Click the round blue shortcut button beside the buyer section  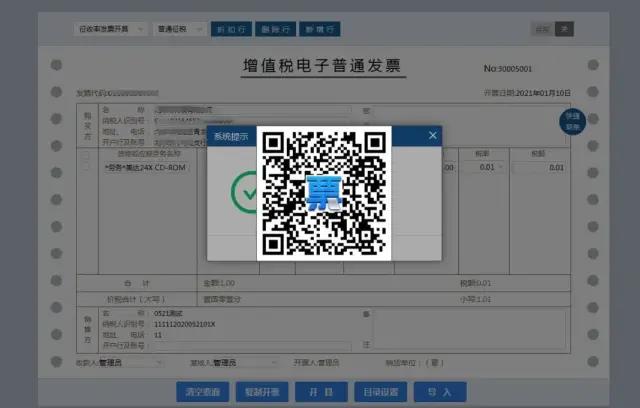click(x=572, y=122)
